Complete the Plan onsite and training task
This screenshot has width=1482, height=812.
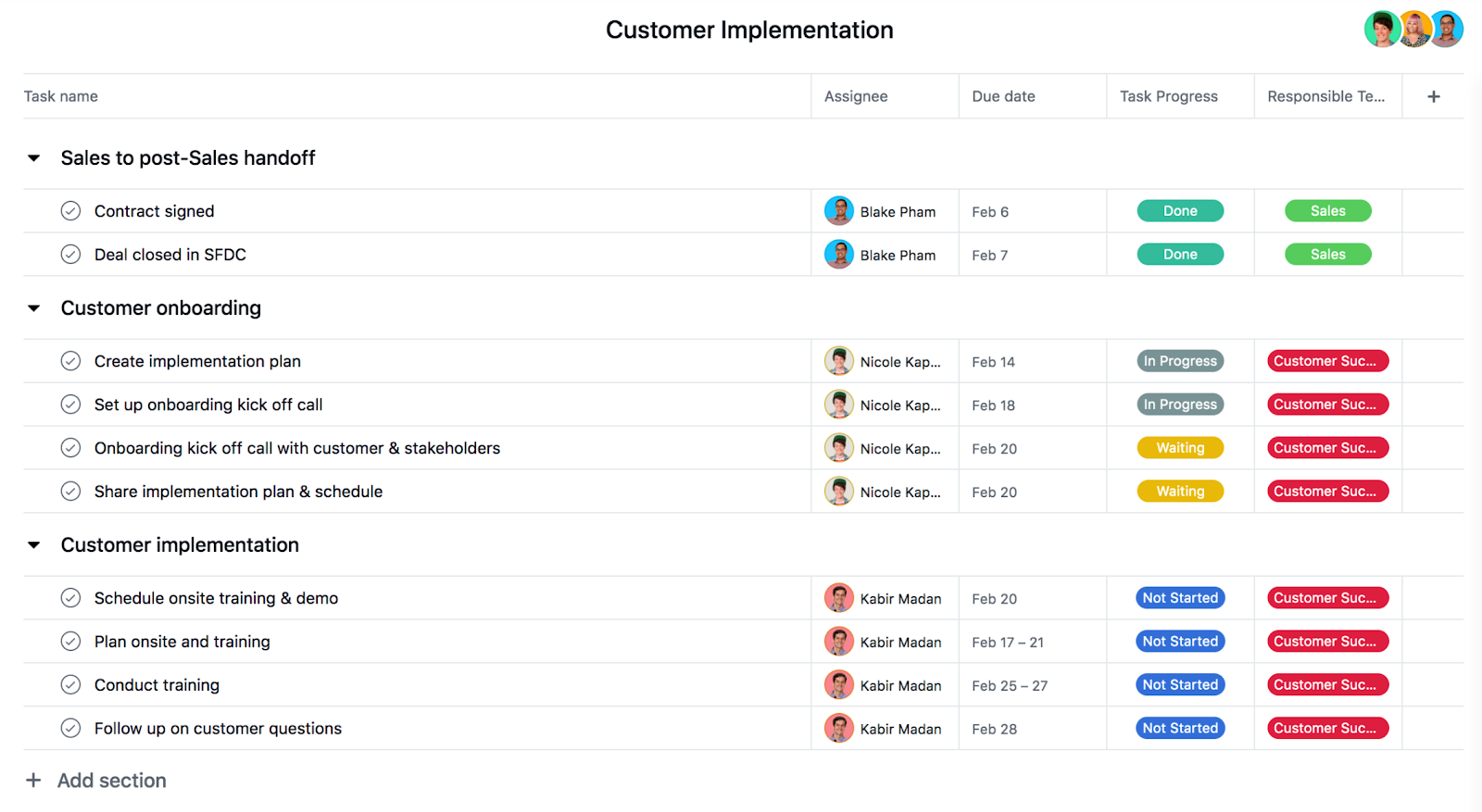tap(70, 642)
